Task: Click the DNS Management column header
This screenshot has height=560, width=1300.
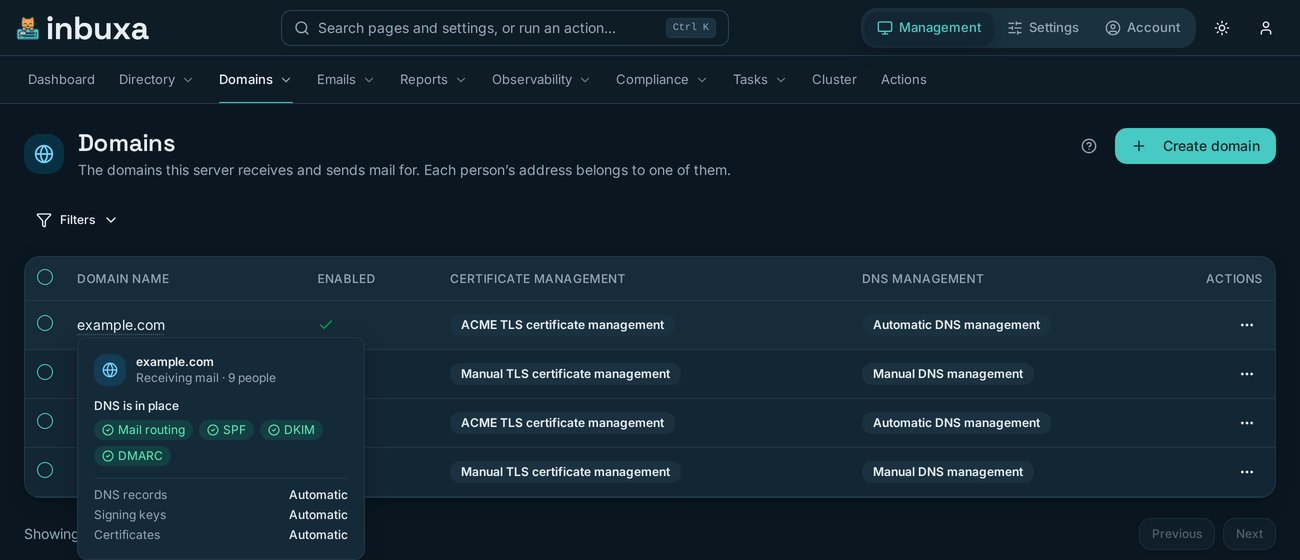Action: point(923,279)
